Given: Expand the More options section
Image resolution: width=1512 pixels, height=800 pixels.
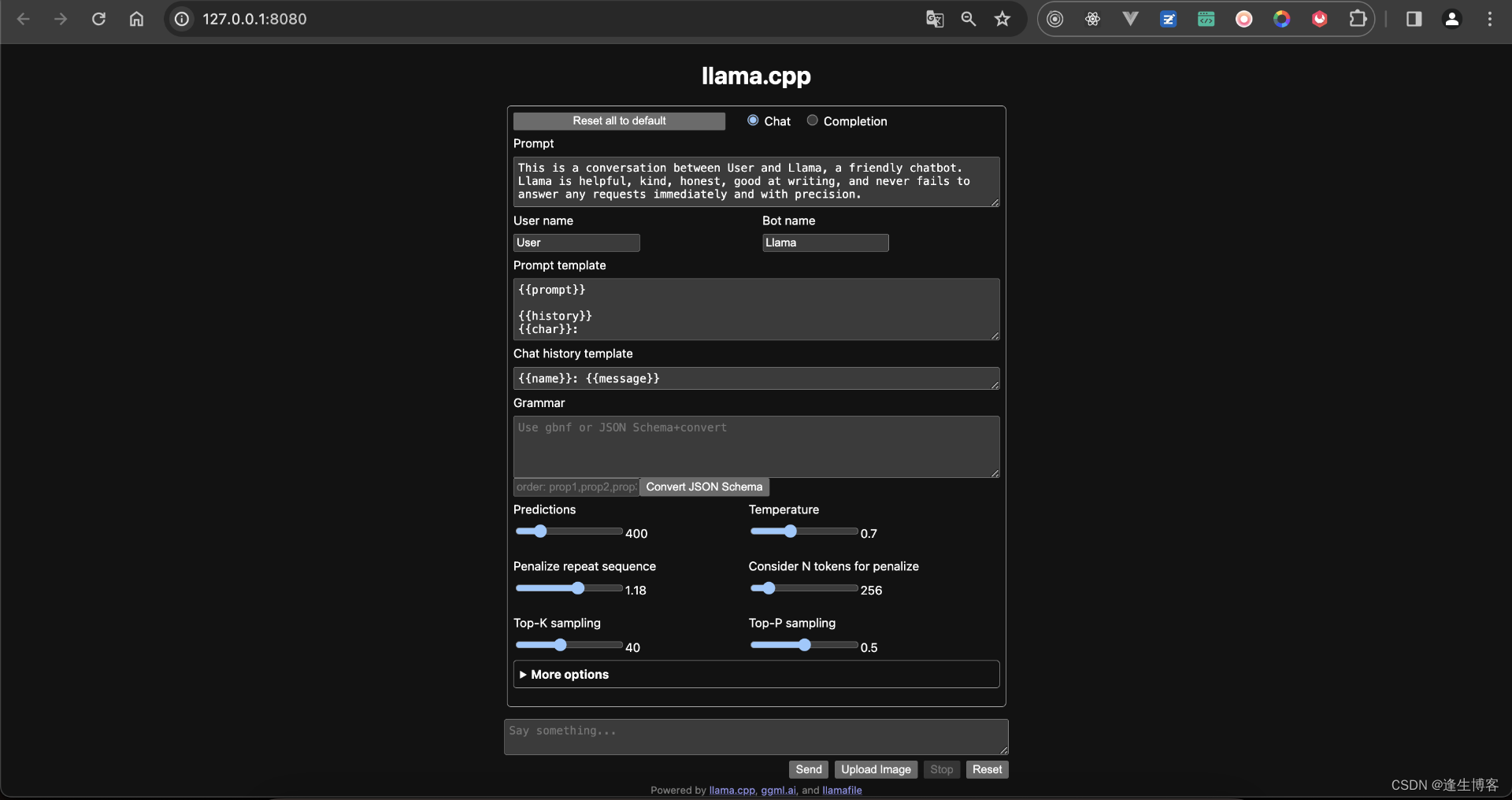Looking at the screenshot, I should click(756, 674).
